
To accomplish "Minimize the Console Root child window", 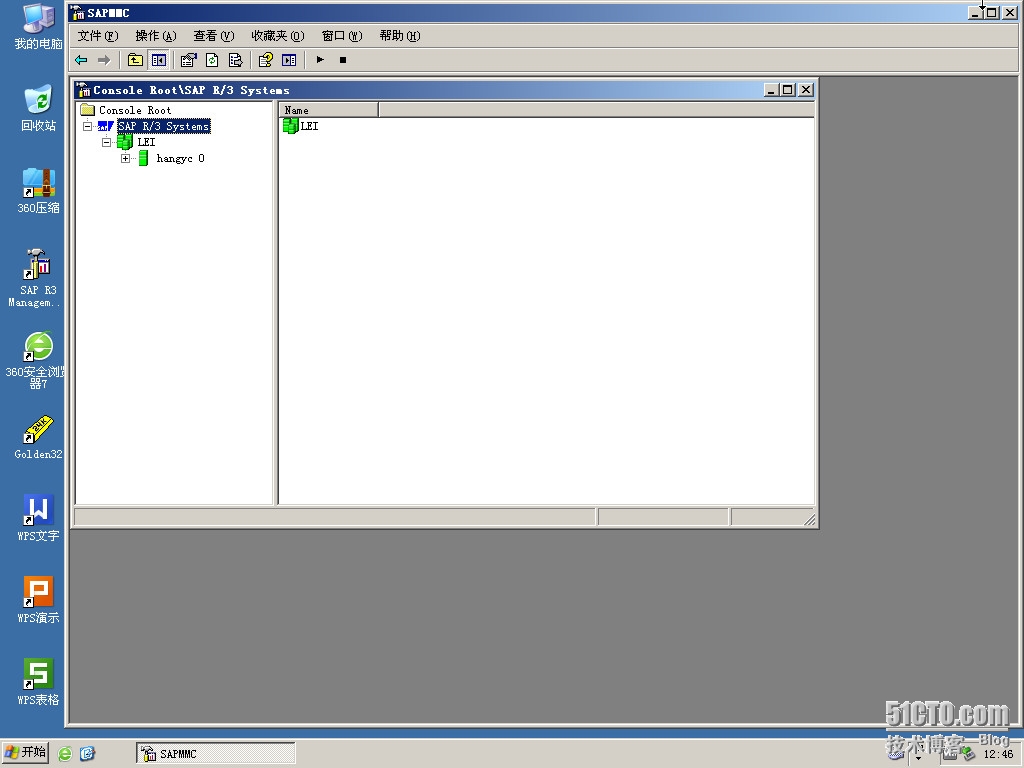I will tap(771, 89).
